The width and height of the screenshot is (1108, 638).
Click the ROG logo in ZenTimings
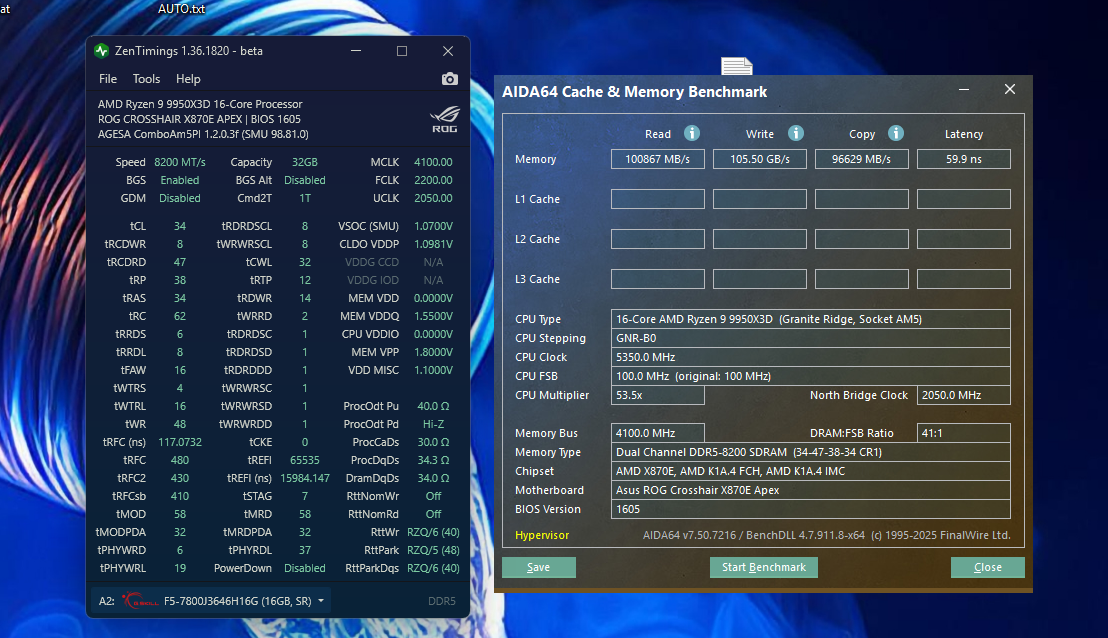pyautogui.click(x=444, y=118)
